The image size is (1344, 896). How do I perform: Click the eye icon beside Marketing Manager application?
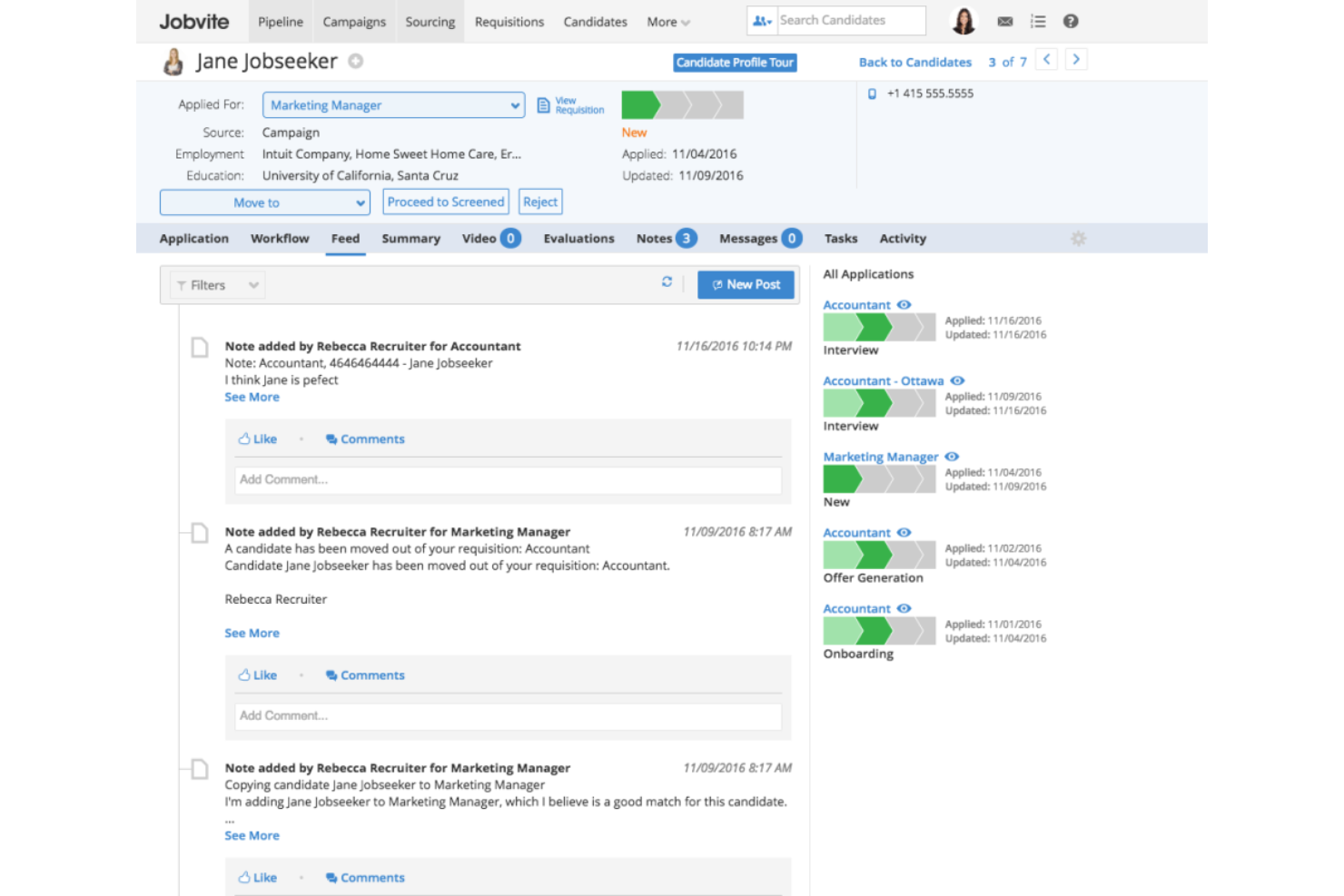pos(952,457)
